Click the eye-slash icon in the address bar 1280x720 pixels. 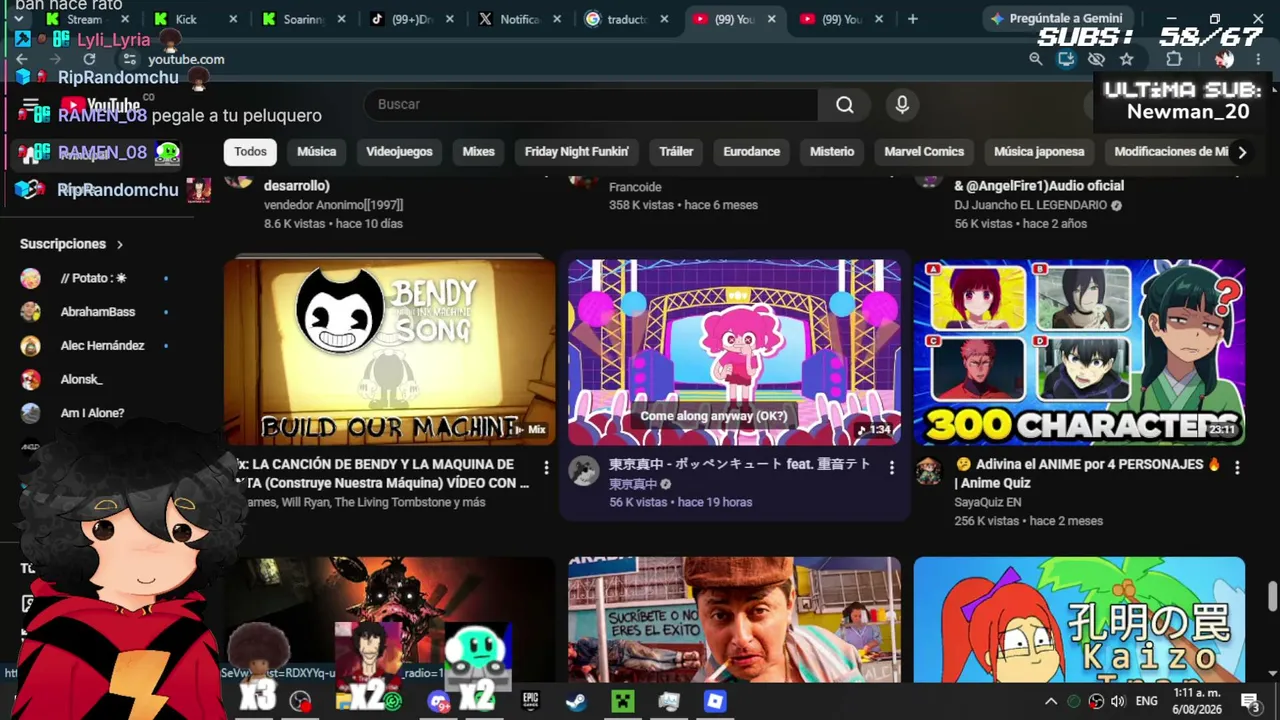(x=1096, y=59)
